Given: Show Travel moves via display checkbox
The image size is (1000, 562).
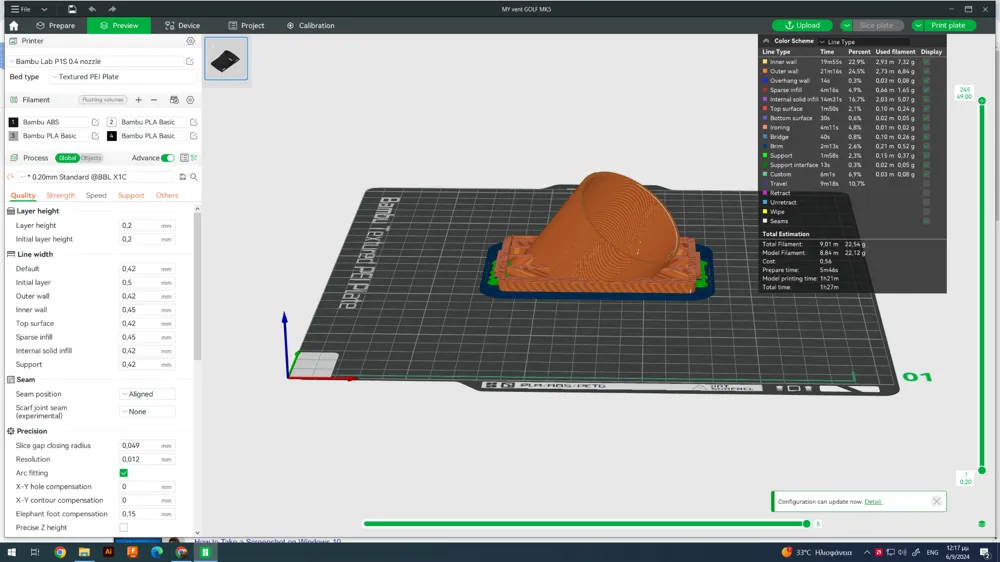Looking at the screenshot, I should pyautogui.click(x=926, y=184).
